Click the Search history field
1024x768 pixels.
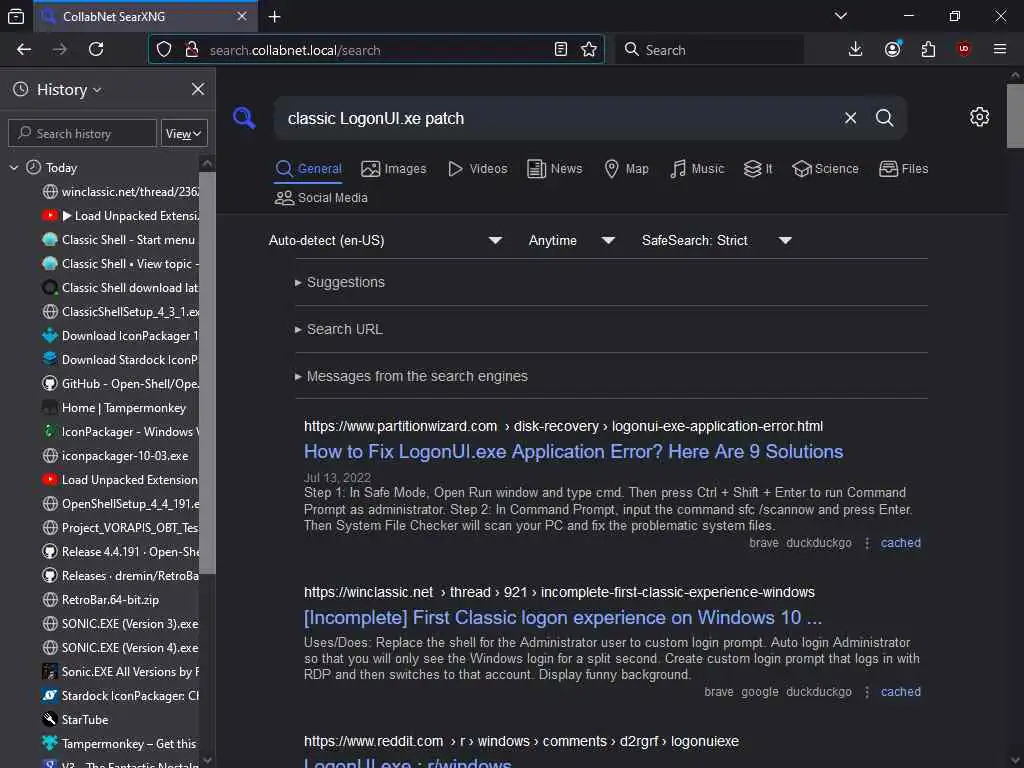coord(82,133)
